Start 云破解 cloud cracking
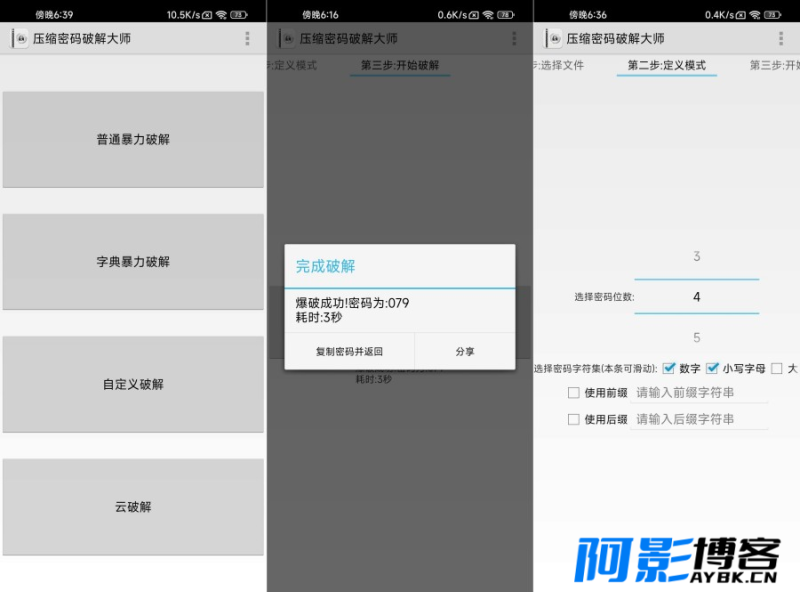Viewport: 800px width, 592px height. [x=133, y=507]
